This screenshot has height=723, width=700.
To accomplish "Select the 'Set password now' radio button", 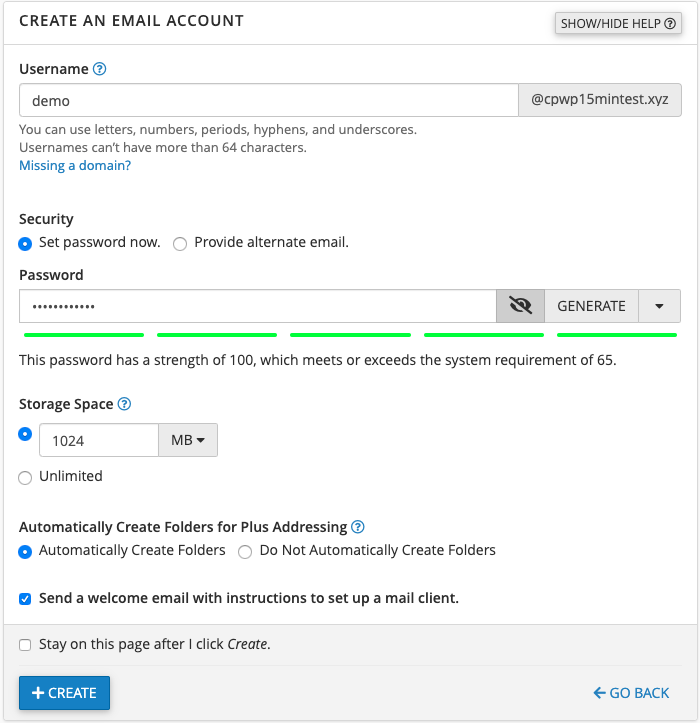I will point(26,243).
